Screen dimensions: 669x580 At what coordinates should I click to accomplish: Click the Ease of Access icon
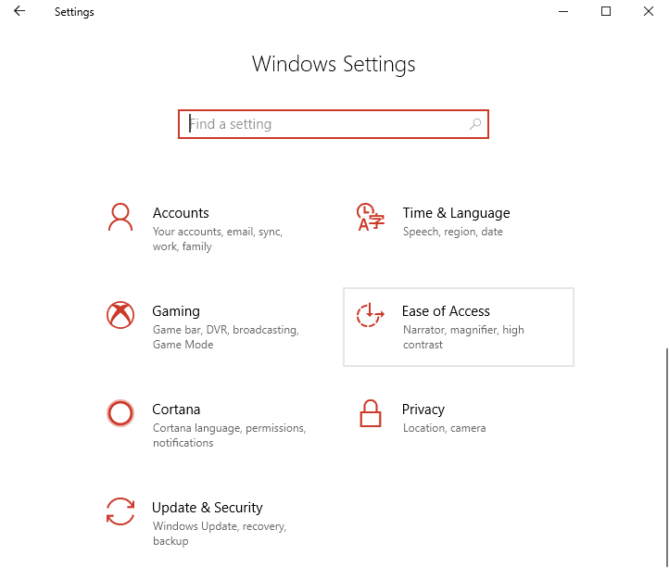point(370,315)
